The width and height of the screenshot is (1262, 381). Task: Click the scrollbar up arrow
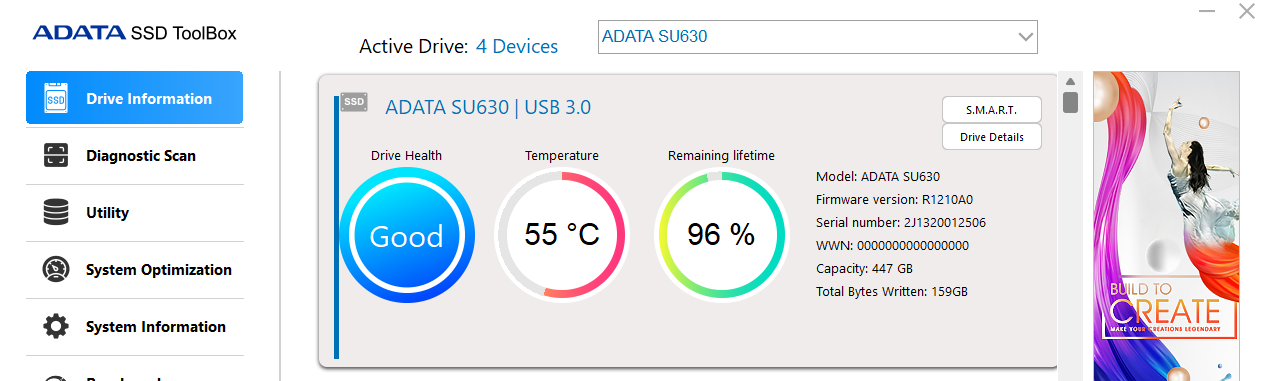[x=1069, y=82]
